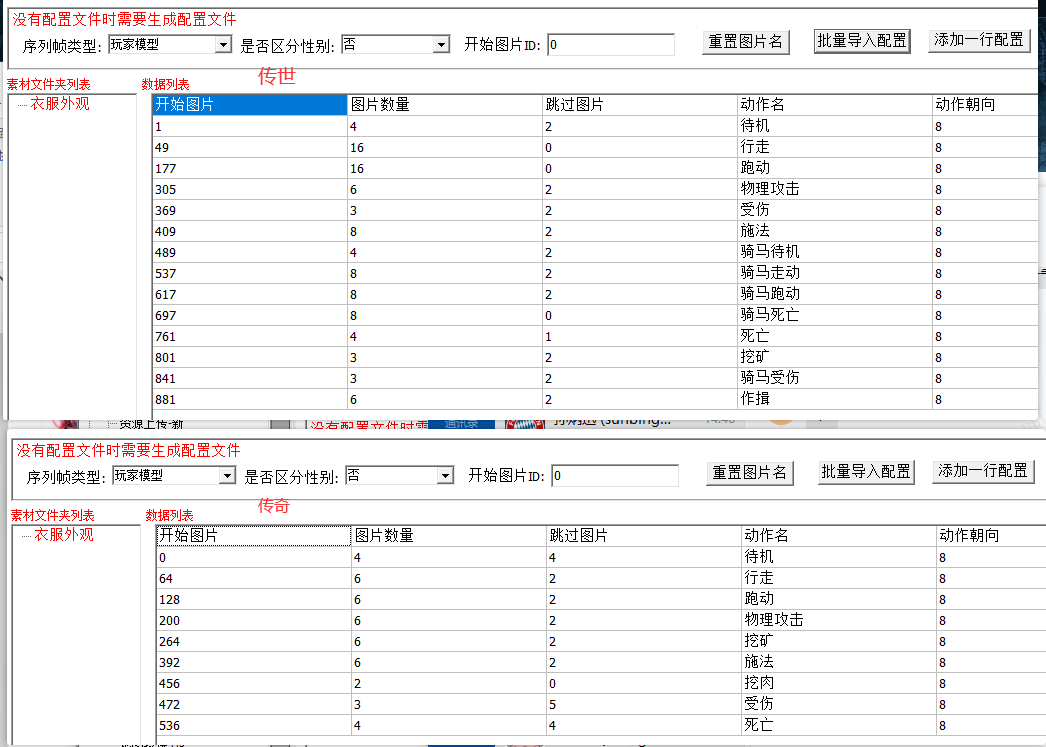Click 跳过图片 column header in upper window
The width and height of the screenshot is (1046, 747).
pyautogui.click(x=640, y=105)
